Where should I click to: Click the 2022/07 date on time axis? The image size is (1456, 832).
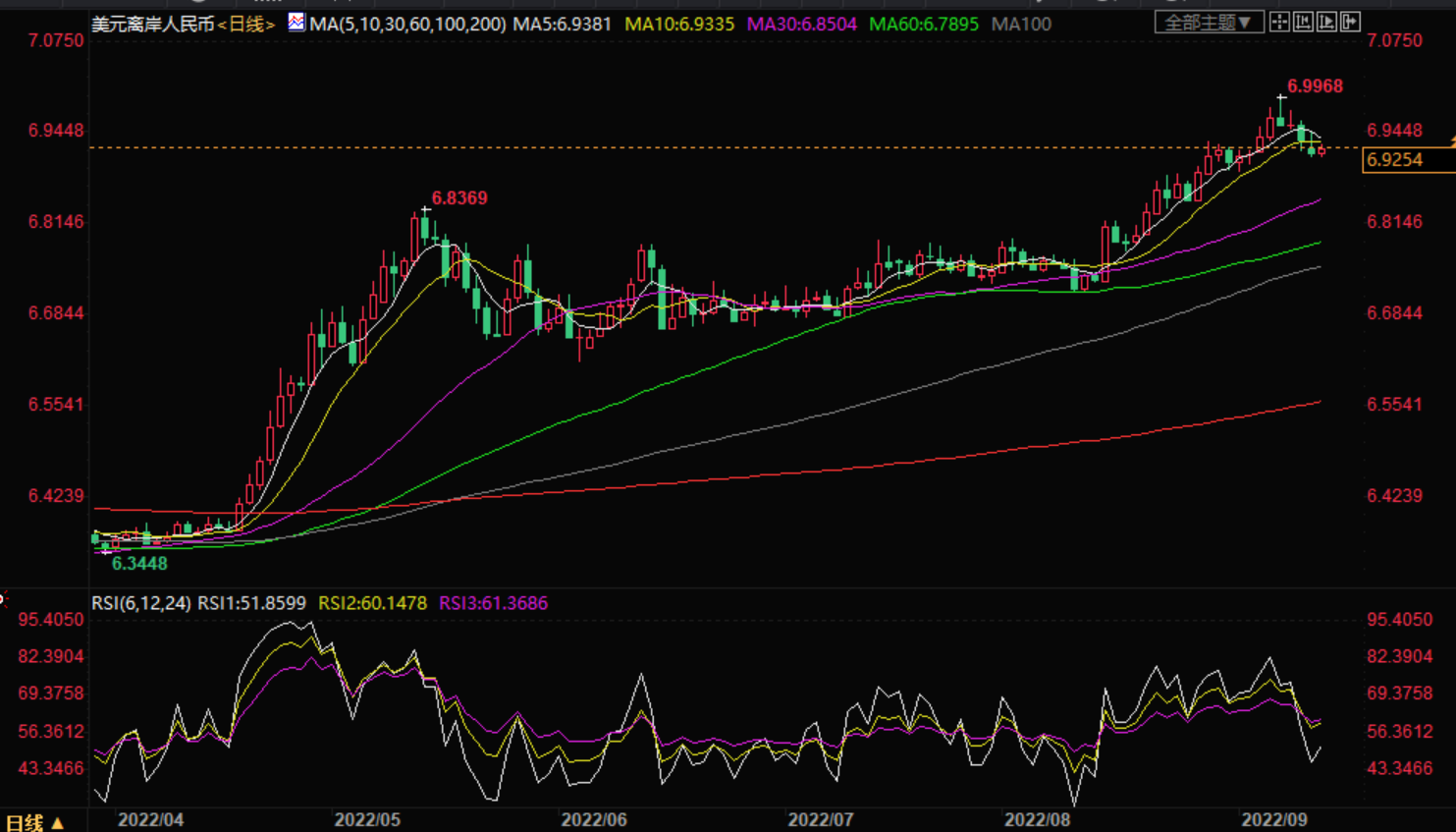(x=820, y=819)
